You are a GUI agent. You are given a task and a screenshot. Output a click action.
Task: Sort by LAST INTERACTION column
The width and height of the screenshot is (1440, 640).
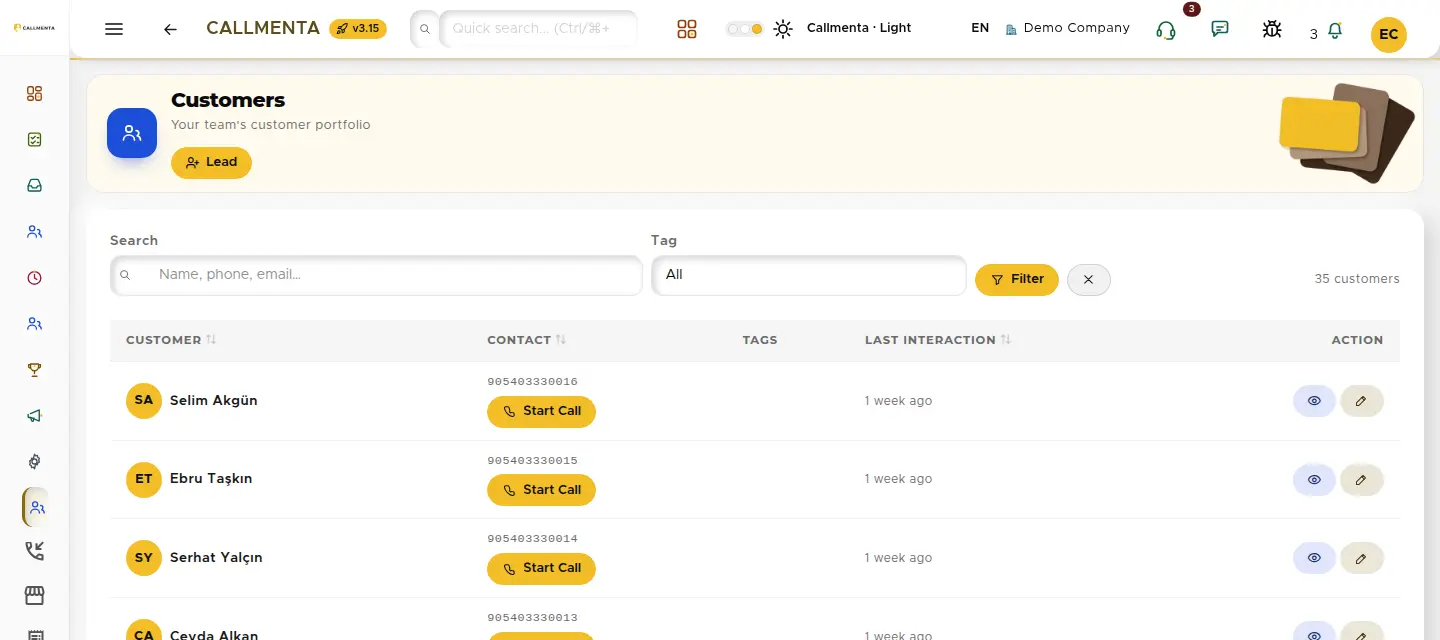coord(938,340)
